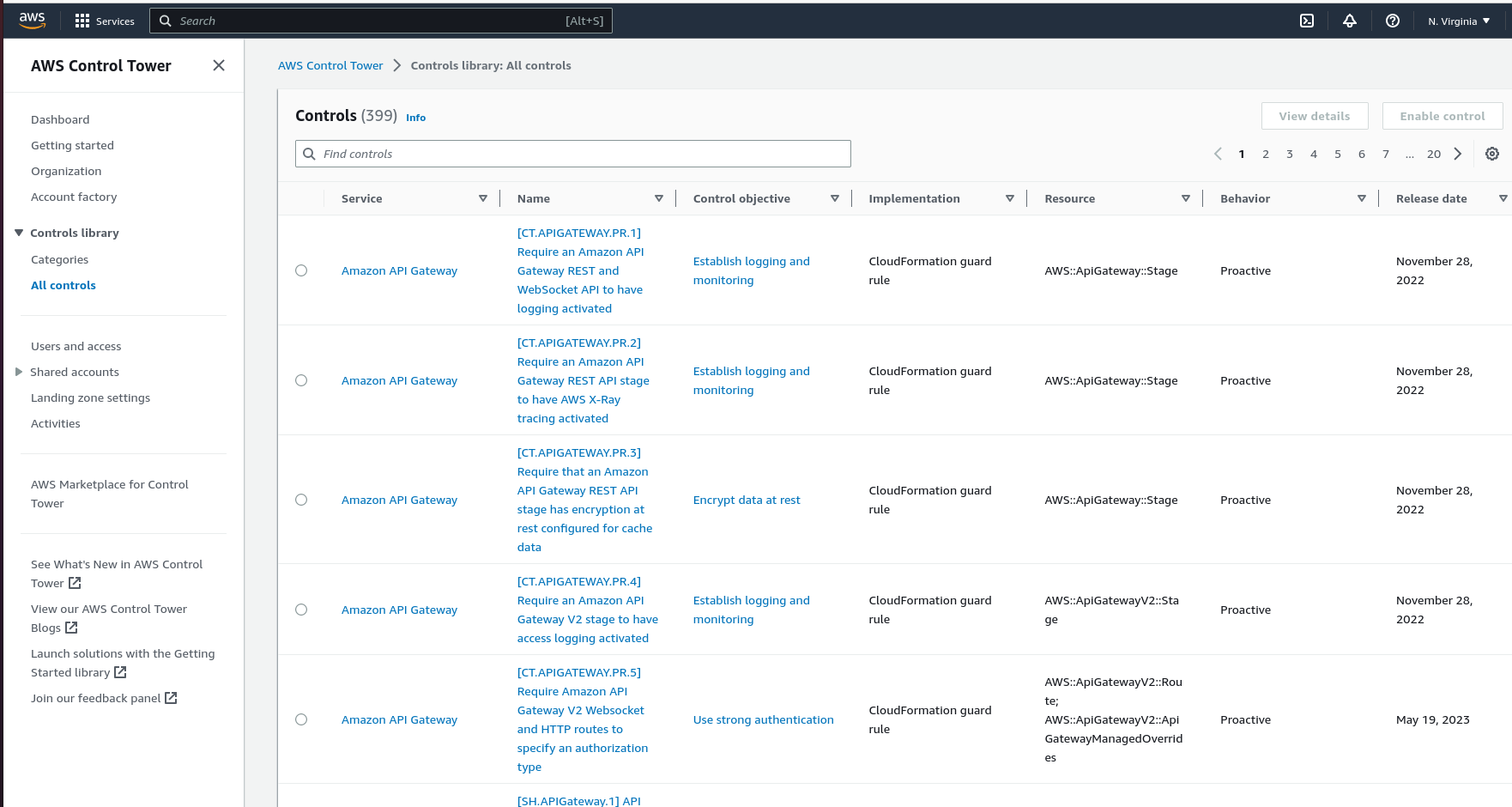Open table preferences gear icon
Image resolution: width=1512 pixels, height=807 pixels.
1492,154
